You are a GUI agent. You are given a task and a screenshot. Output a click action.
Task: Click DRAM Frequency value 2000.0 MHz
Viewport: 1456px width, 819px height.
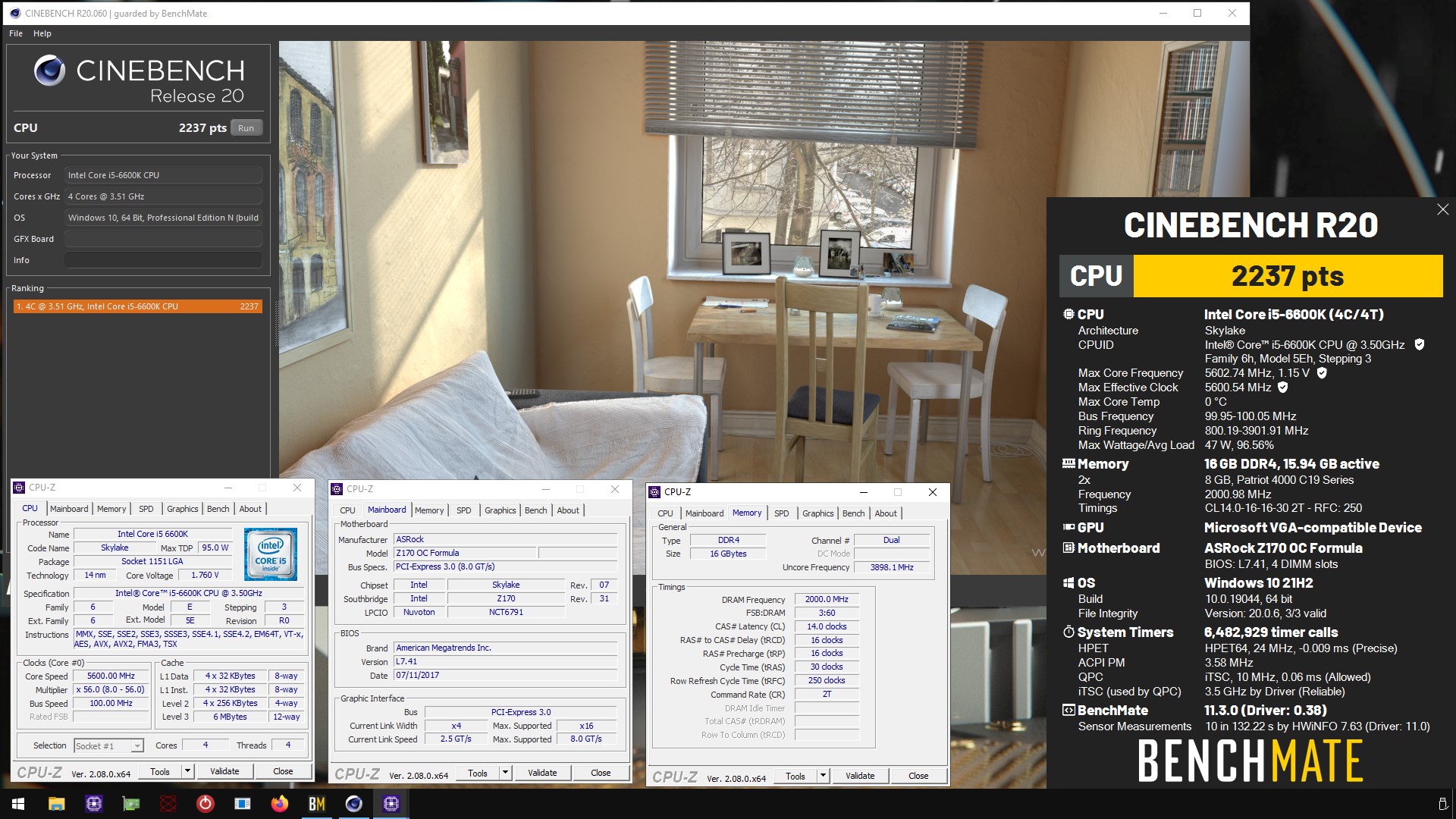point(827,599)
